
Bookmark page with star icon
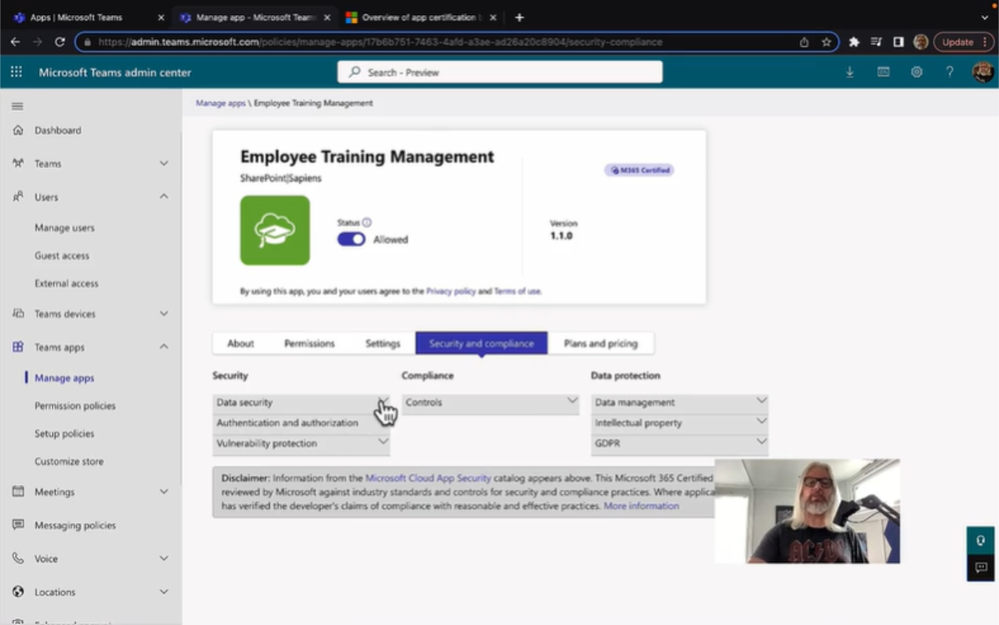click(826, 42)
